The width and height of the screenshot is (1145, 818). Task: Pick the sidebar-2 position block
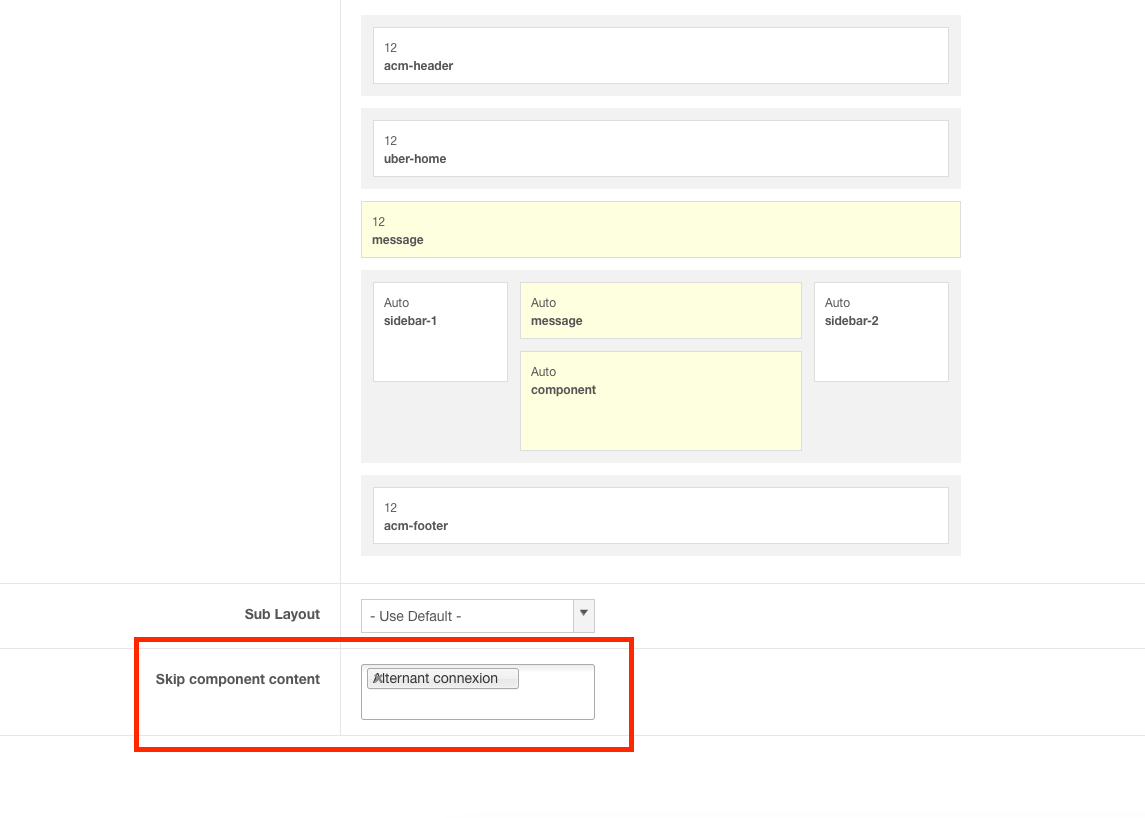coord(880,332)
